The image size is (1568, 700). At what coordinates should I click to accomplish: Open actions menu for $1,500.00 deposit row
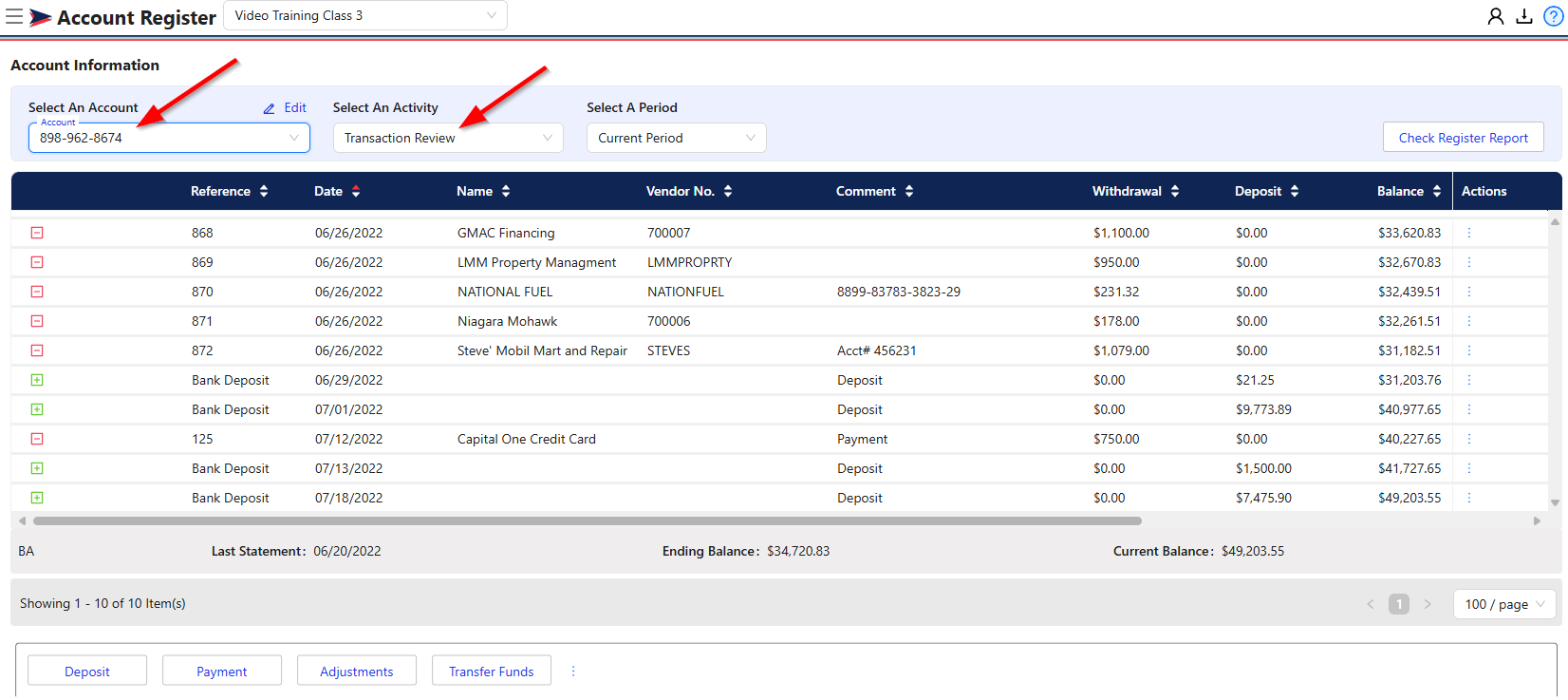tap(1469, 468)
